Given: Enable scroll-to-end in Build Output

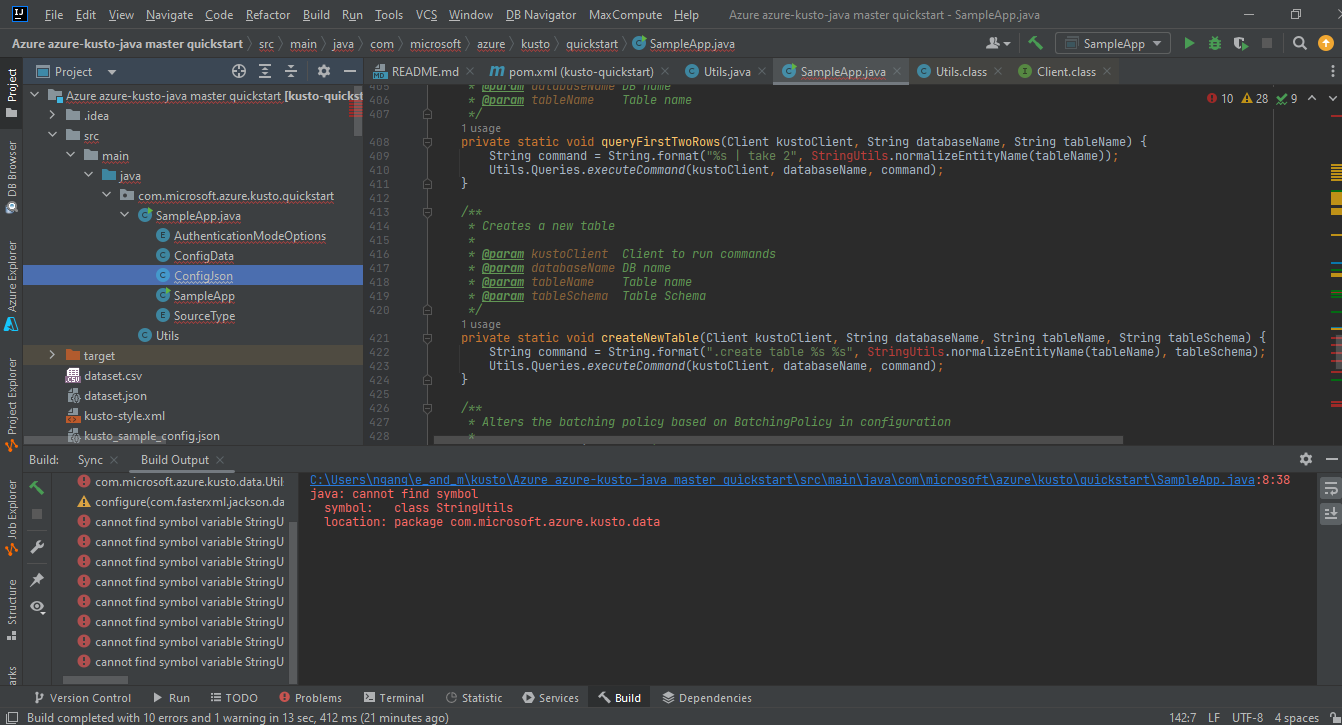Looking at the screenshot, I should 1329,513.
